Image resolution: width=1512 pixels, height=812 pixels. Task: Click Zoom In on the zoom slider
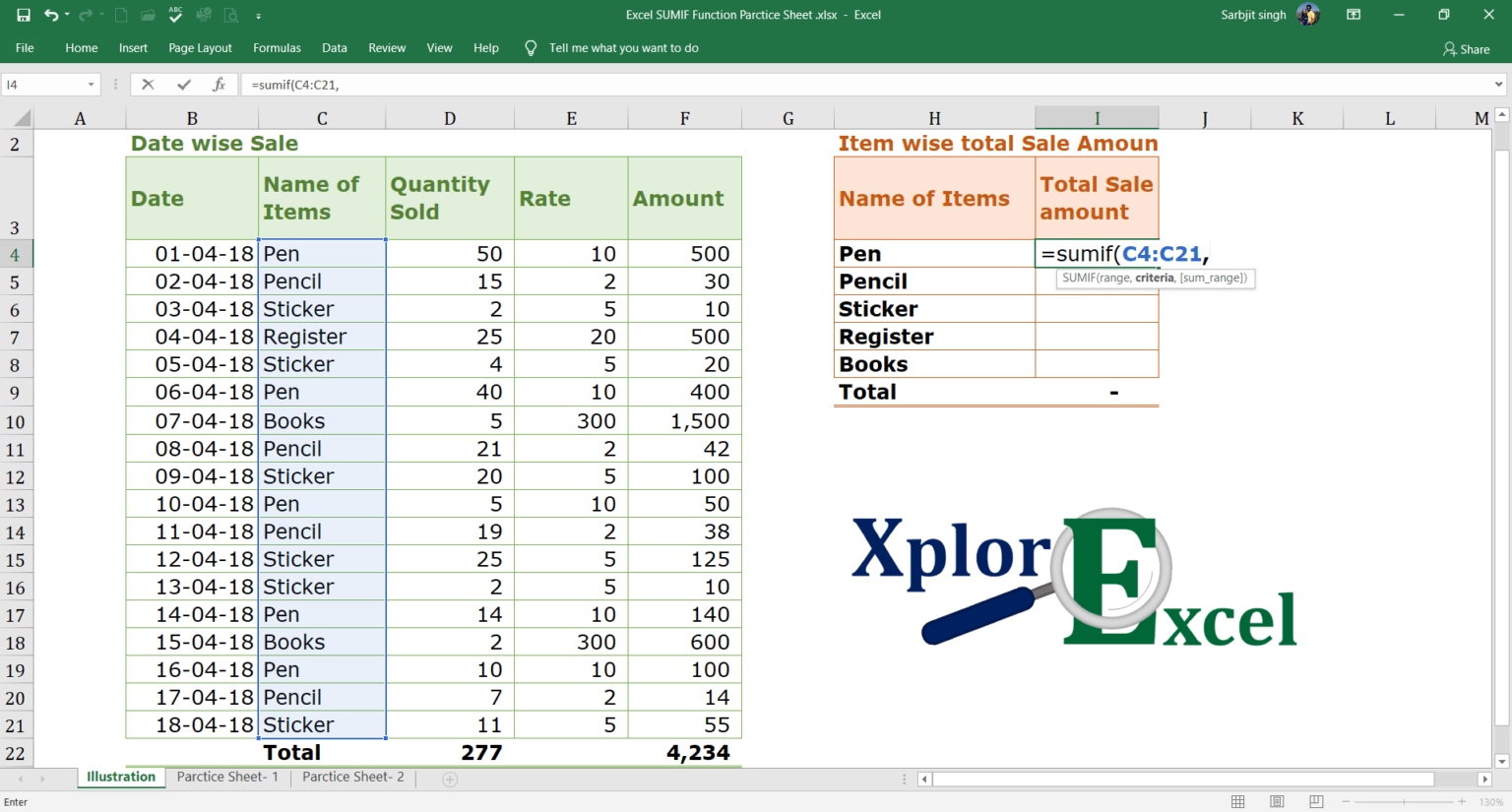point(1462,801)
